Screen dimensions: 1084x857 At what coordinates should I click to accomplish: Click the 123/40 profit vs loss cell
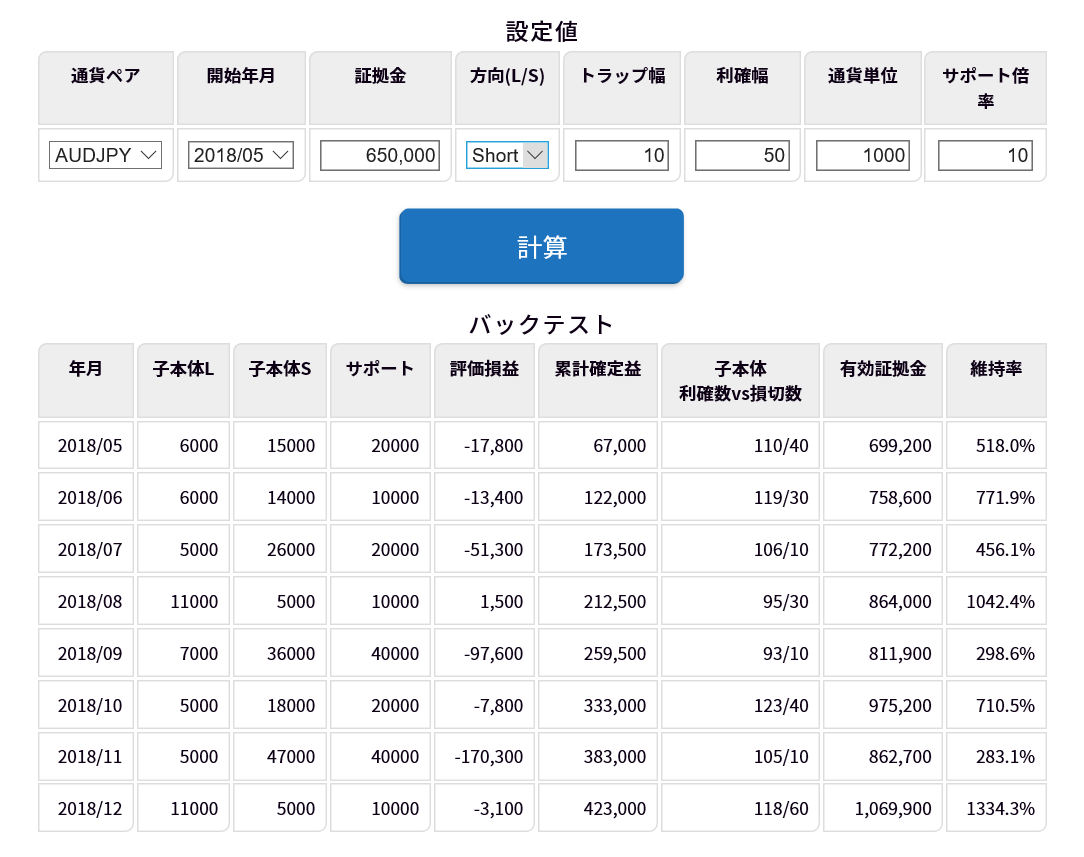[740, 705]
